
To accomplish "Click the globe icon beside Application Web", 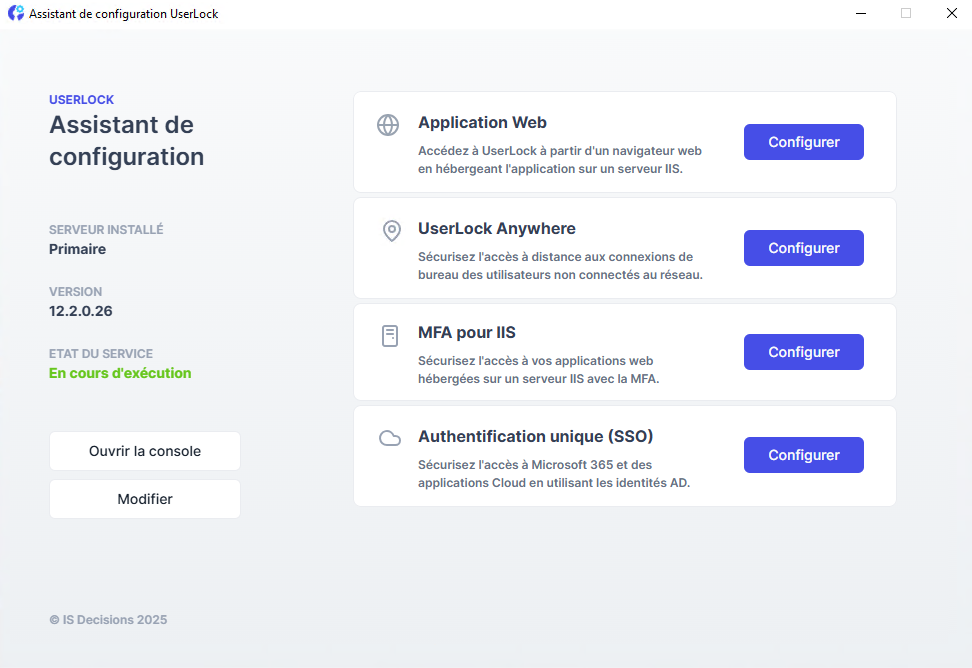I will tap(388, 125).
